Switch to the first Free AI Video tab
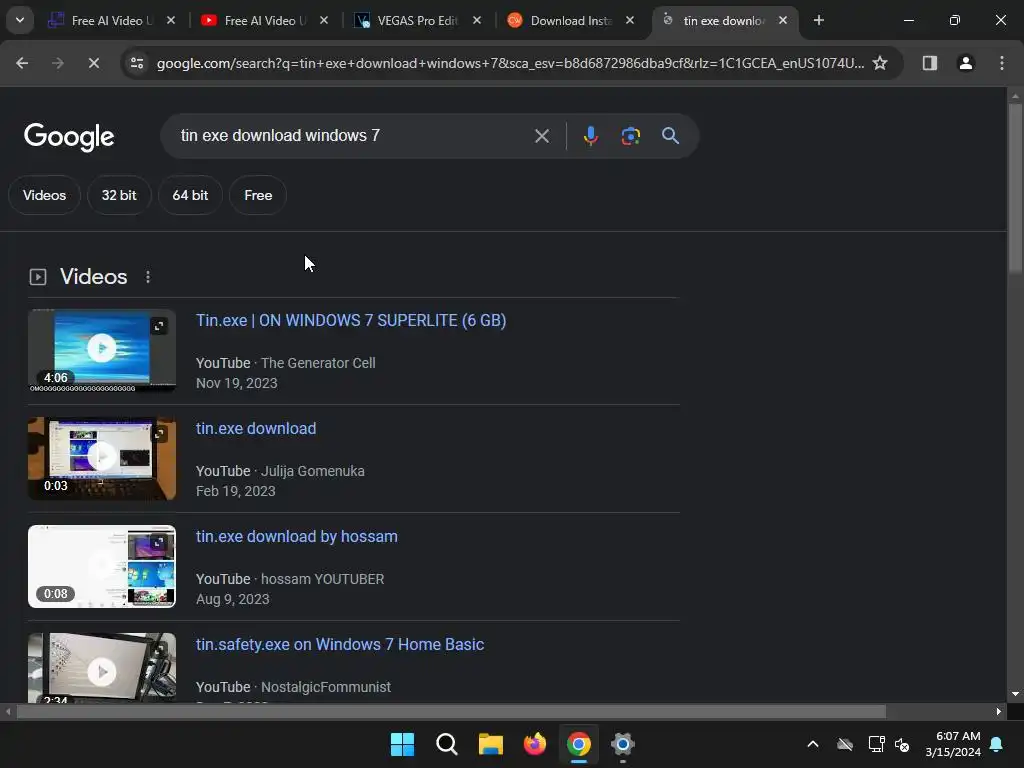The width and height of the screenshot is (1024, 768). click(112, 21)
